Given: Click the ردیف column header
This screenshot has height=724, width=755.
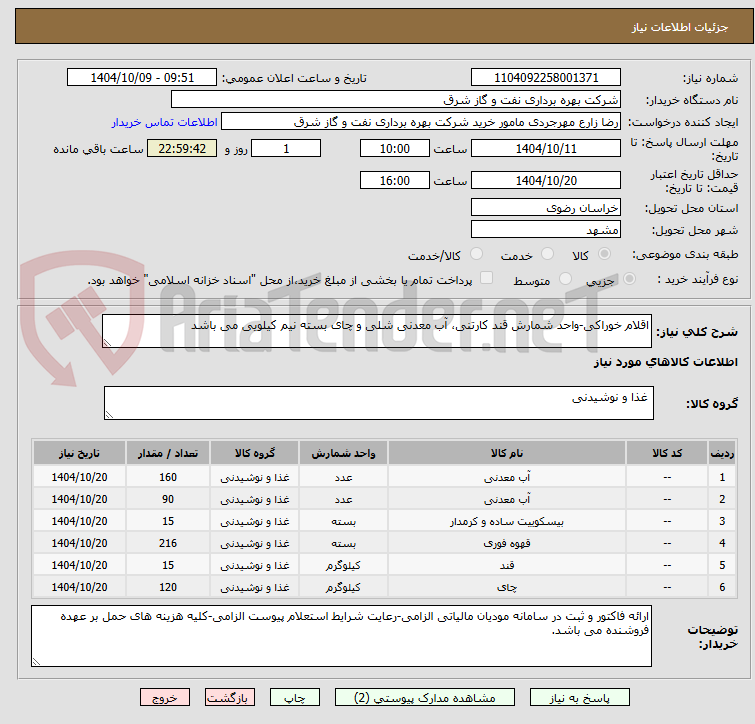Looking at the screenshot, I should pyautogui.click(x=722, y=453).
